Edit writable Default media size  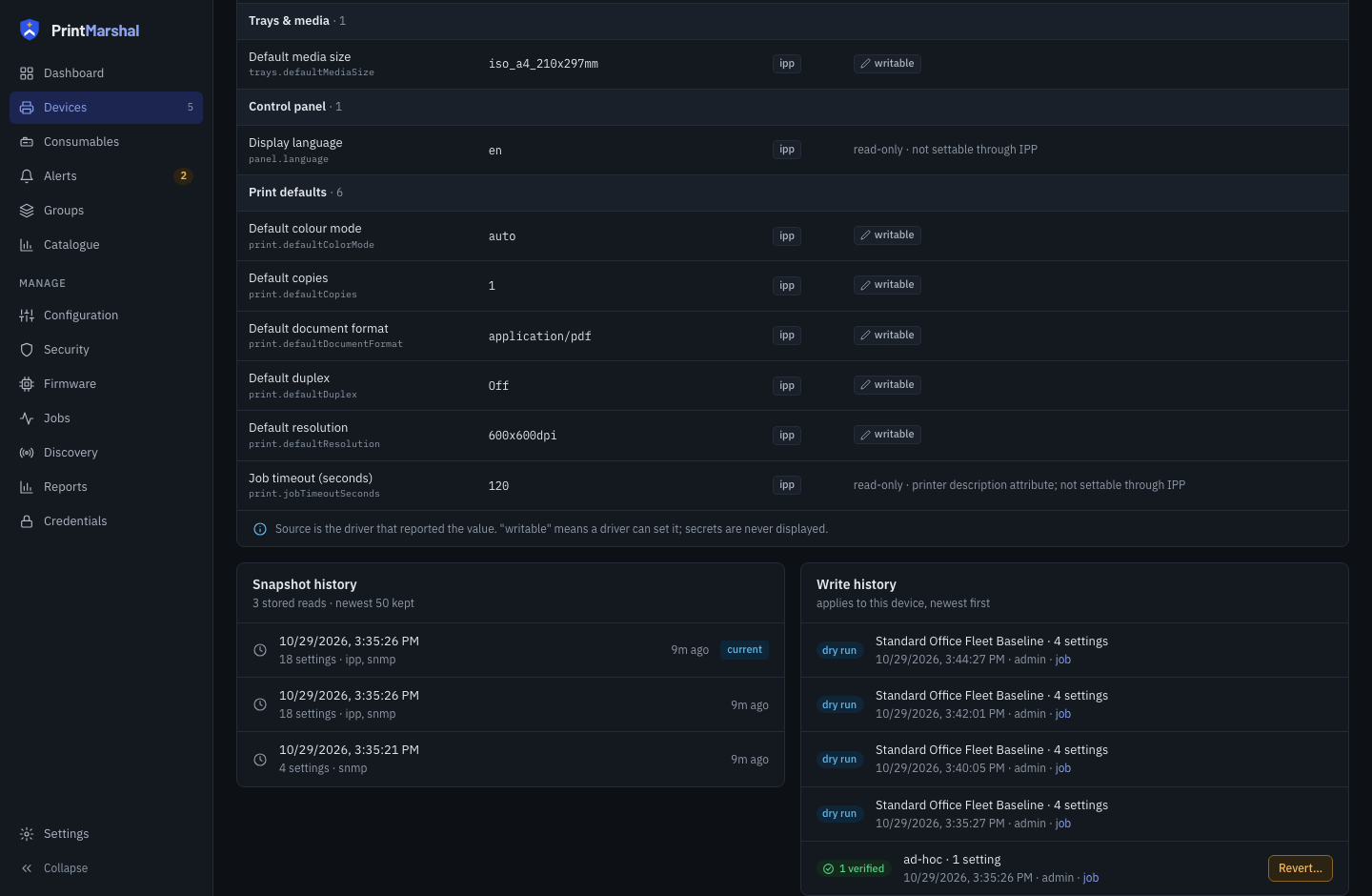pyautogui.click(x=887, y=64)
